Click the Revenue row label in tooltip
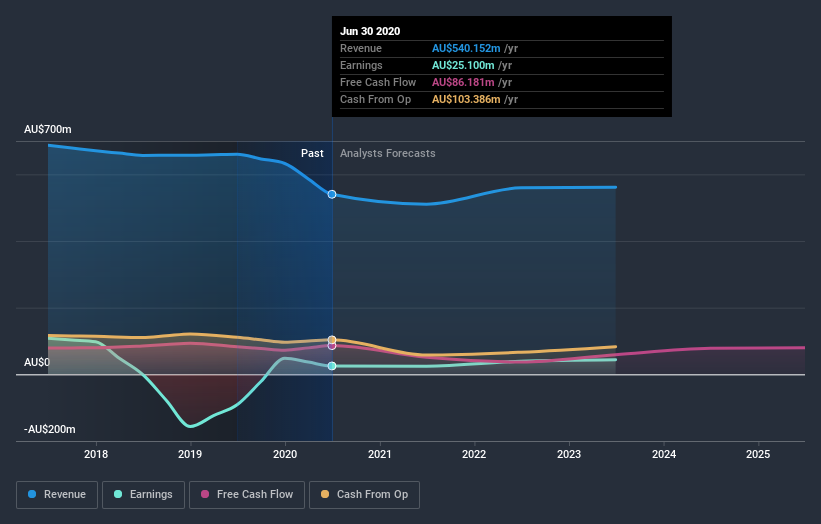 [x=361, y=48]
